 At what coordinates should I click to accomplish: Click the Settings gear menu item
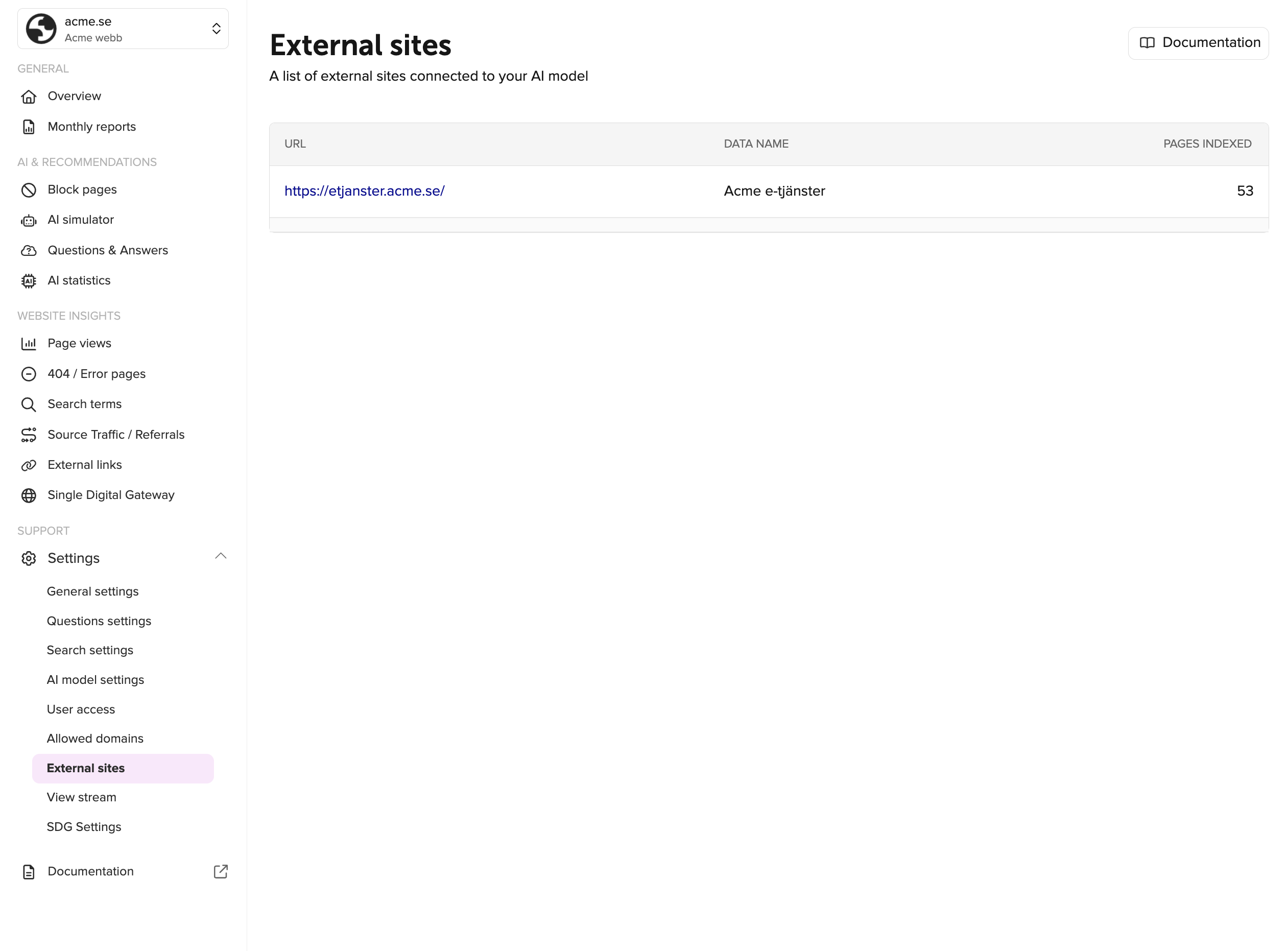[x=74, y=558]
